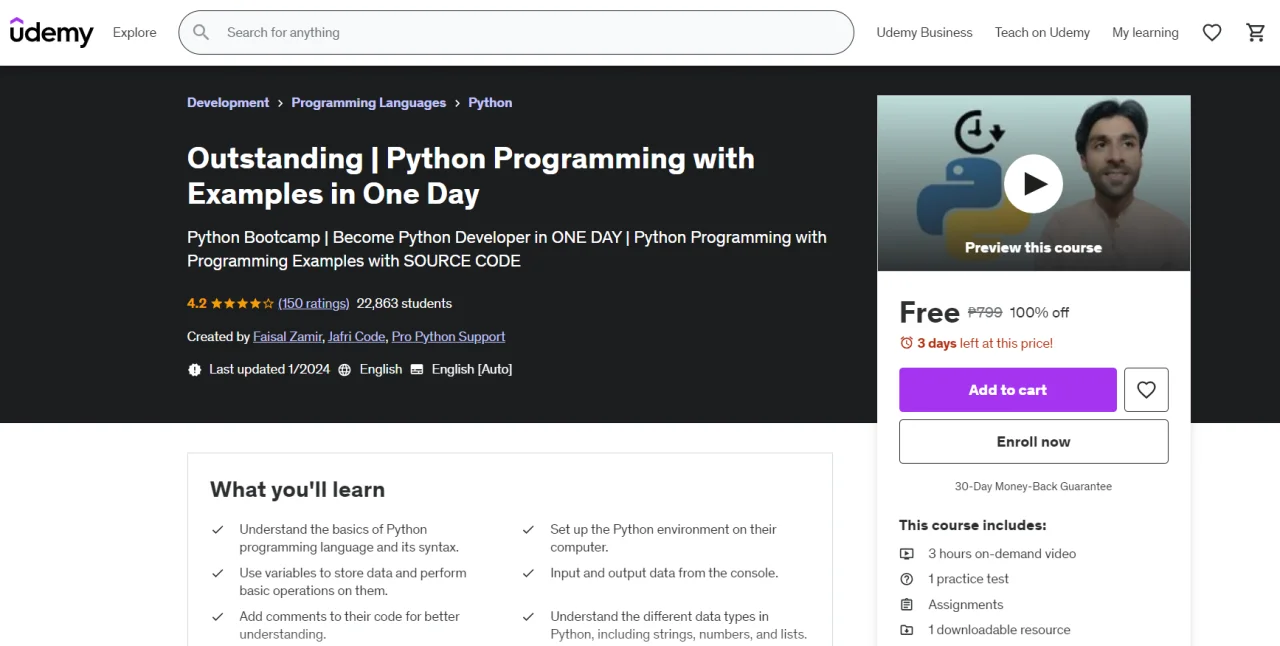
Task: Click checkmark beside 'Use variables to store data'
Action: [x=218, y=574]
